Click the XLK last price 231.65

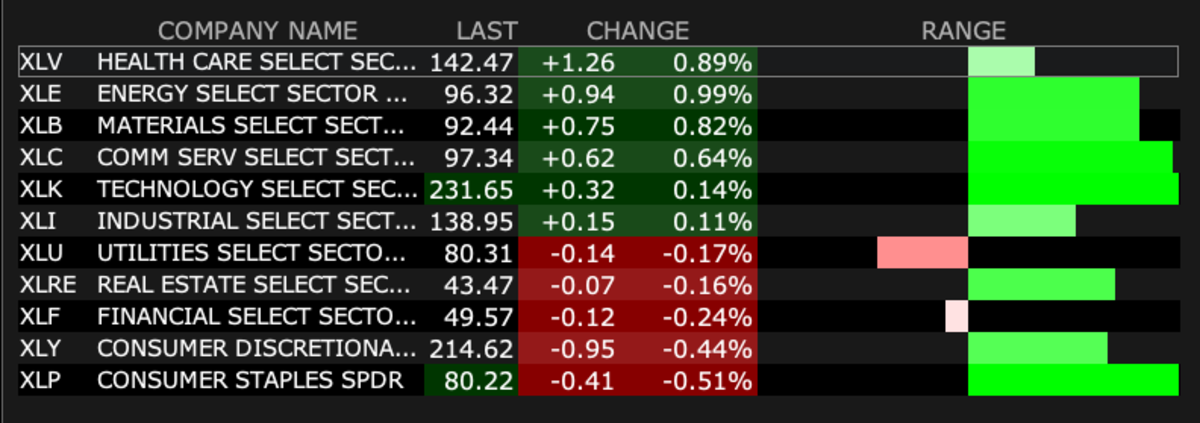[x=473, y=190]
